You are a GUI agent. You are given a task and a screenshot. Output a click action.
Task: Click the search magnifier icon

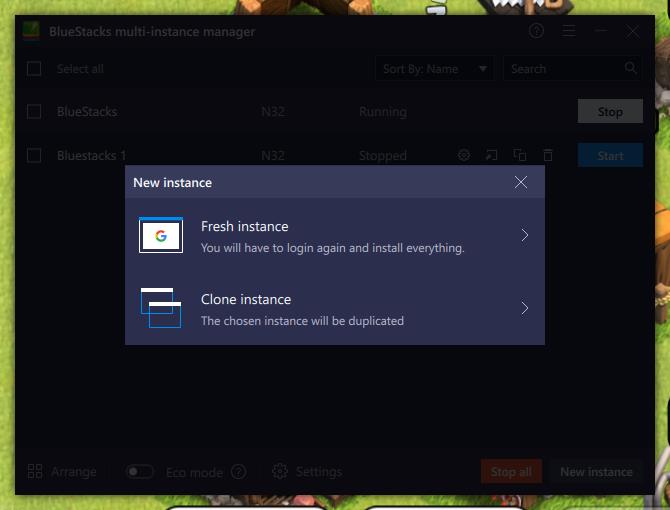click(631, 69)
